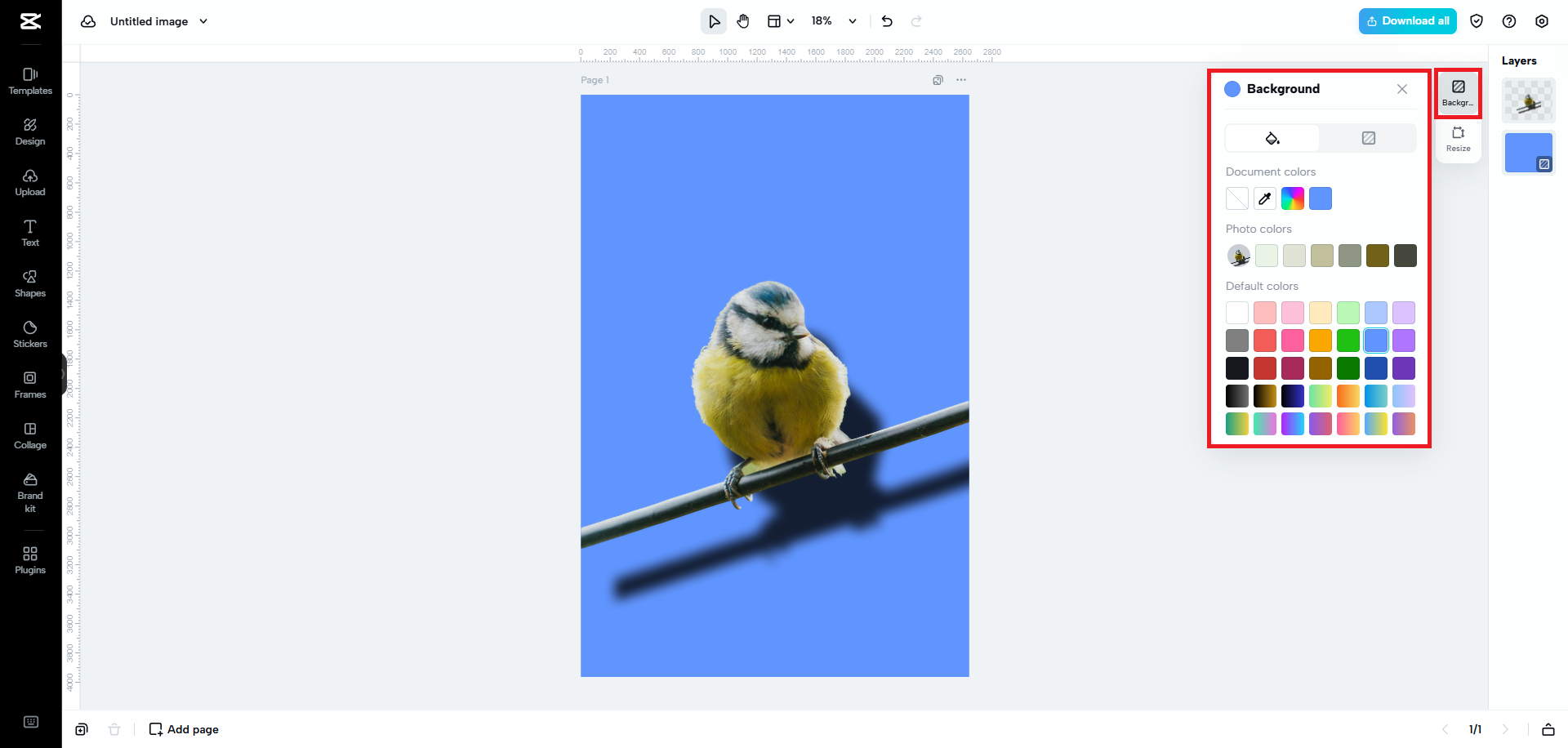Toggle the Background panel button

tap(1458, 92)
